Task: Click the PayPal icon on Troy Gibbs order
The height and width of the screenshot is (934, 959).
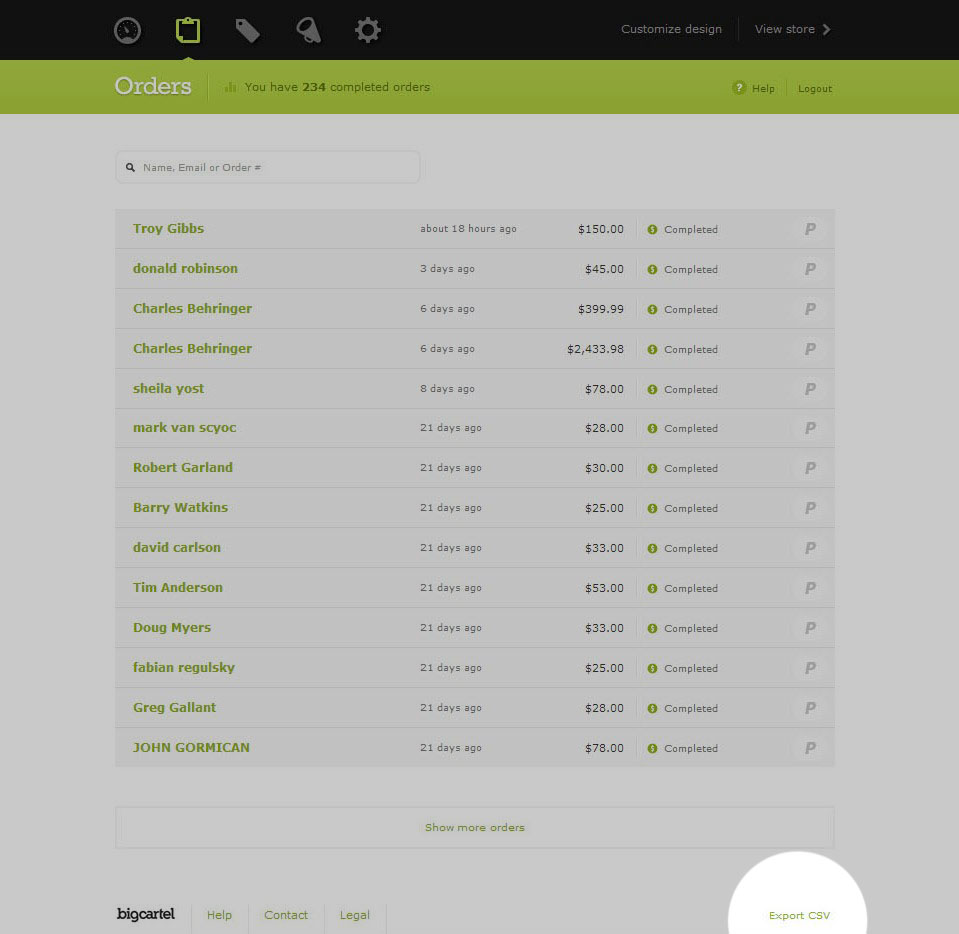Action: coord(810,229)
